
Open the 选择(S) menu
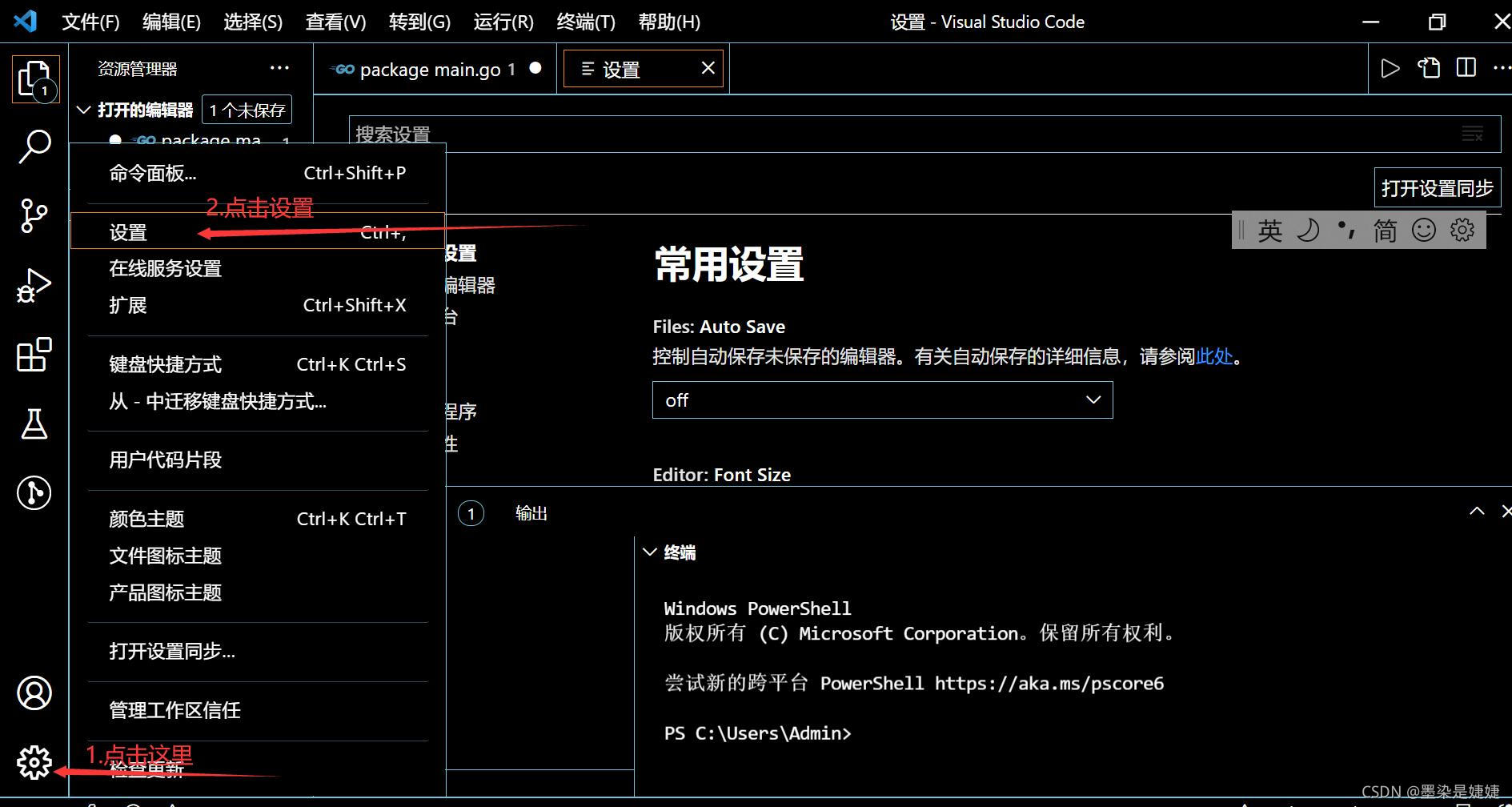[x=253, y=22]
